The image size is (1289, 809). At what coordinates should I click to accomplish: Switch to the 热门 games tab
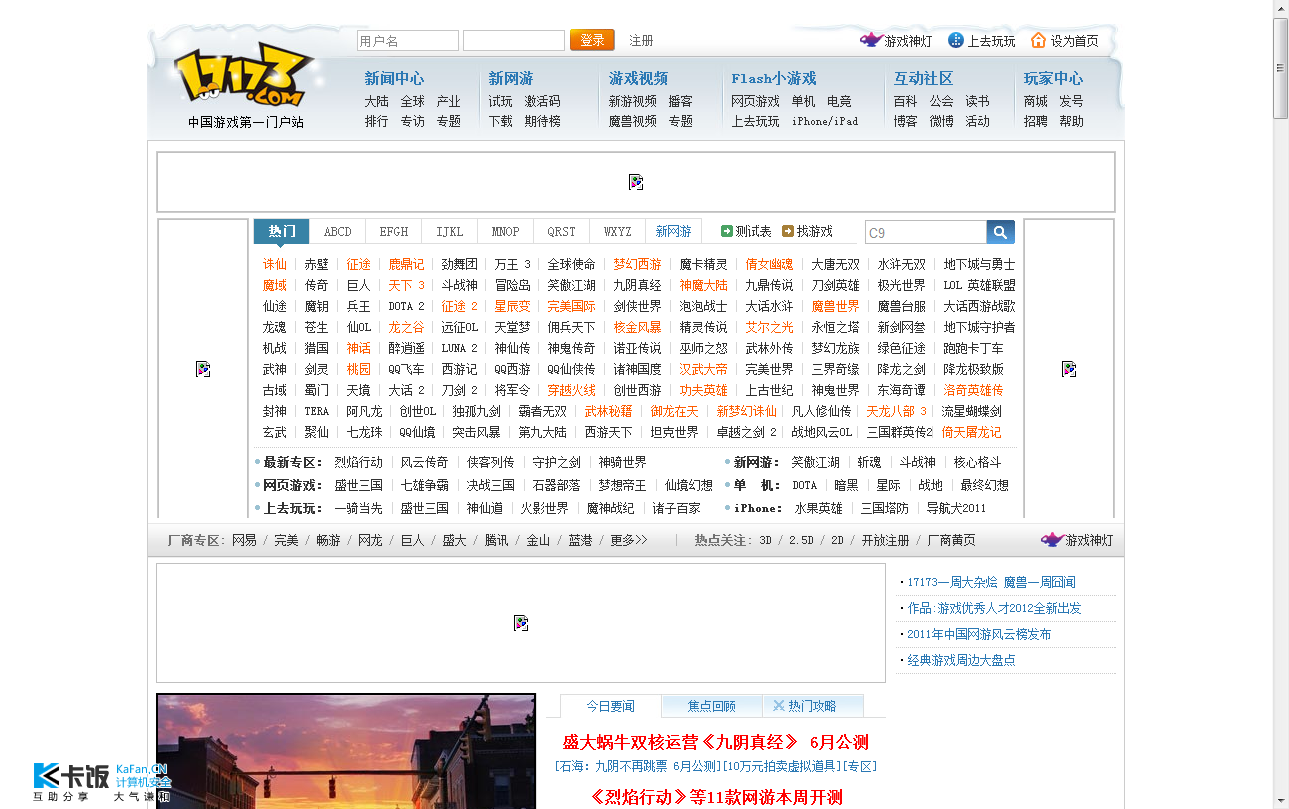click(x=282, y=231)
